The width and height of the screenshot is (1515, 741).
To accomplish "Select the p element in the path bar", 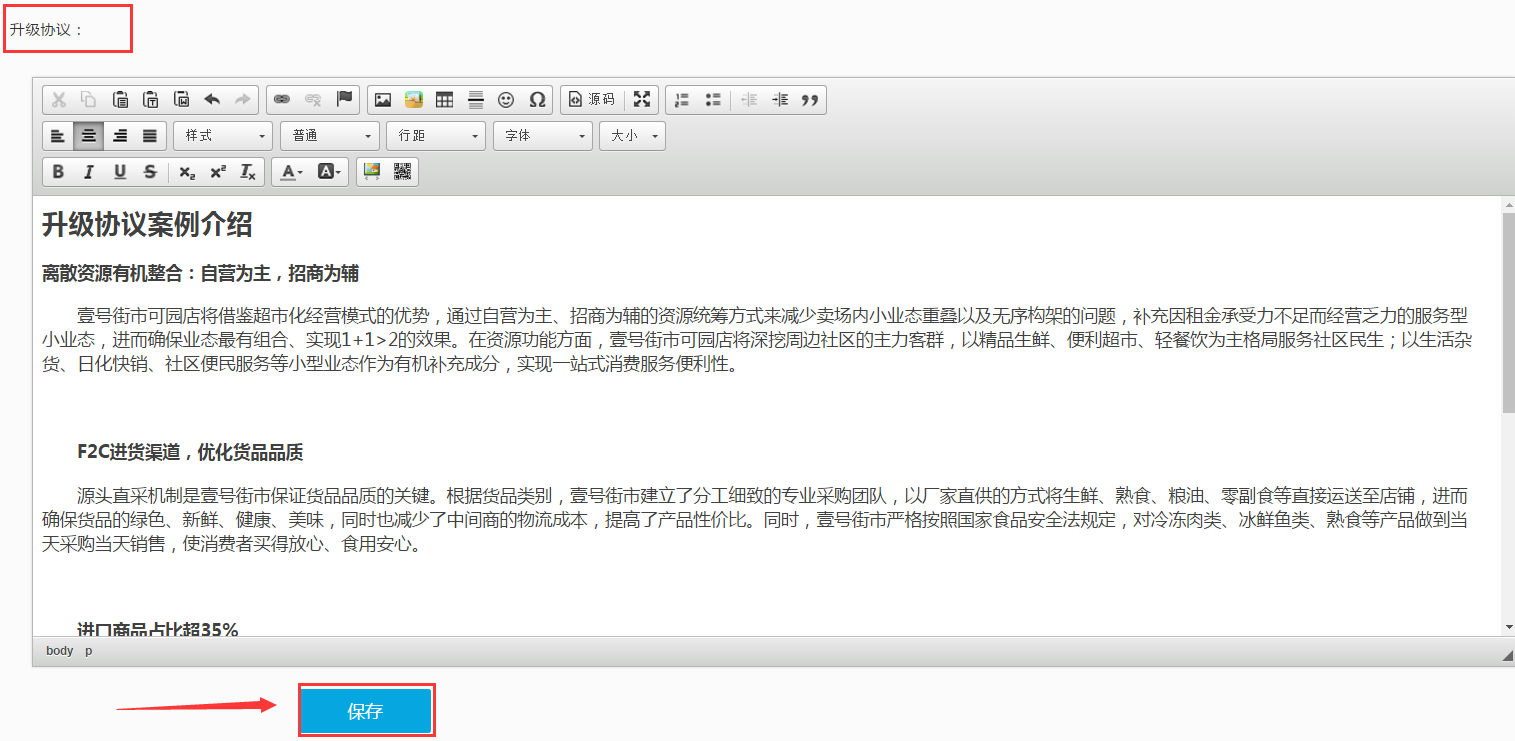I will [x=88, y=651].
